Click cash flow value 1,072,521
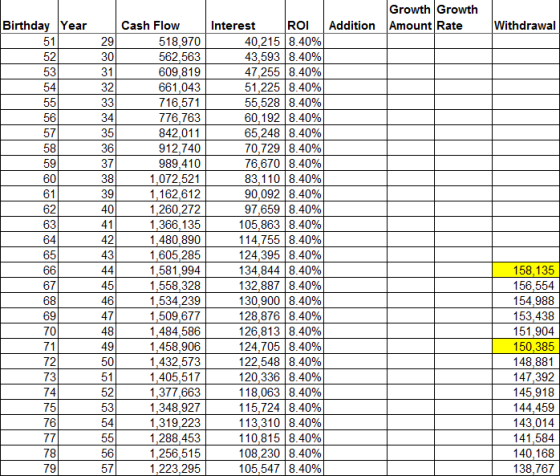This screenshot has height=476, width=560. tap(175, 179)
